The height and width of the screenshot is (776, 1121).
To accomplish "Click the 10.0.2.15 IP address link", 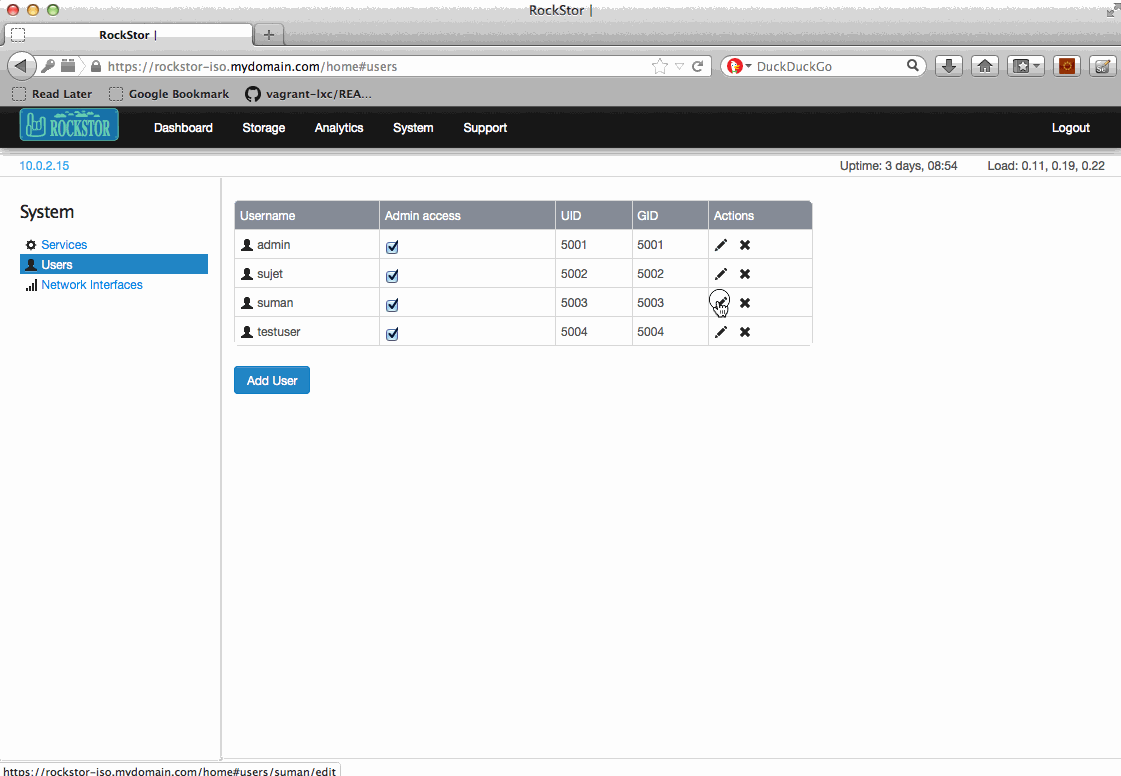I will tap(44, 166).
